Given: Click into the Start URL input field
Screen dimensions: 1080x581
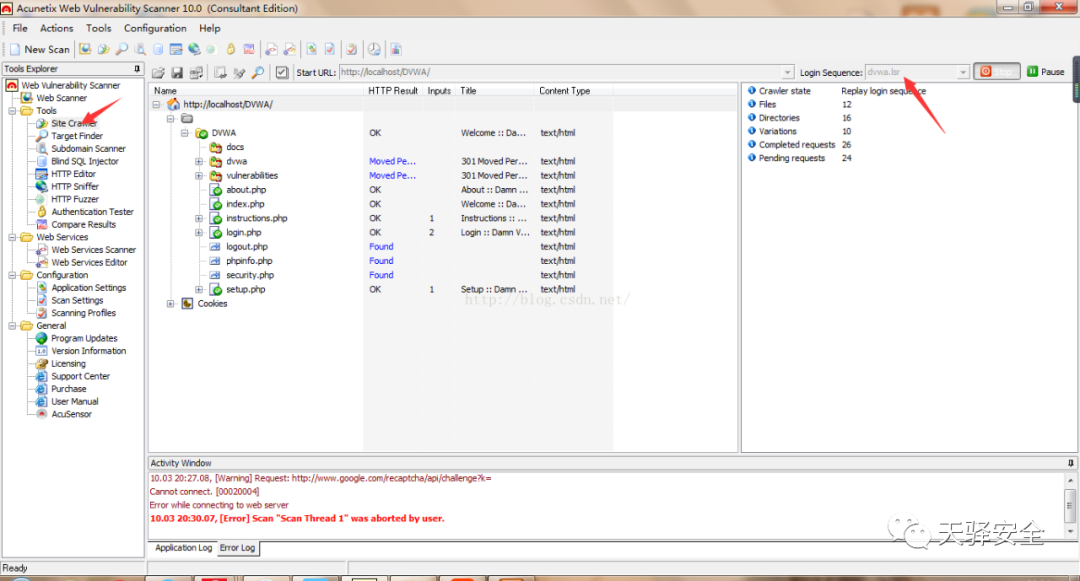Looking at the screenshot, I should pos(560,72).
